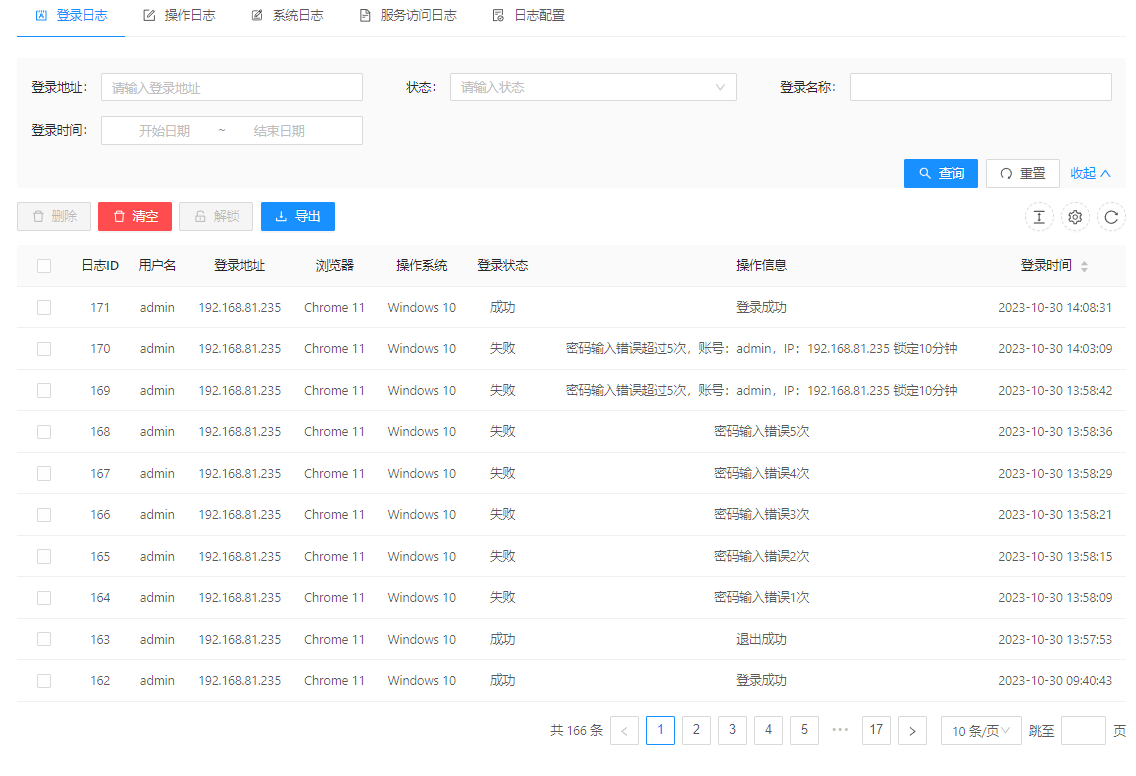
Task: Open the 状态 status dropdown
Action: click(592, 87)
